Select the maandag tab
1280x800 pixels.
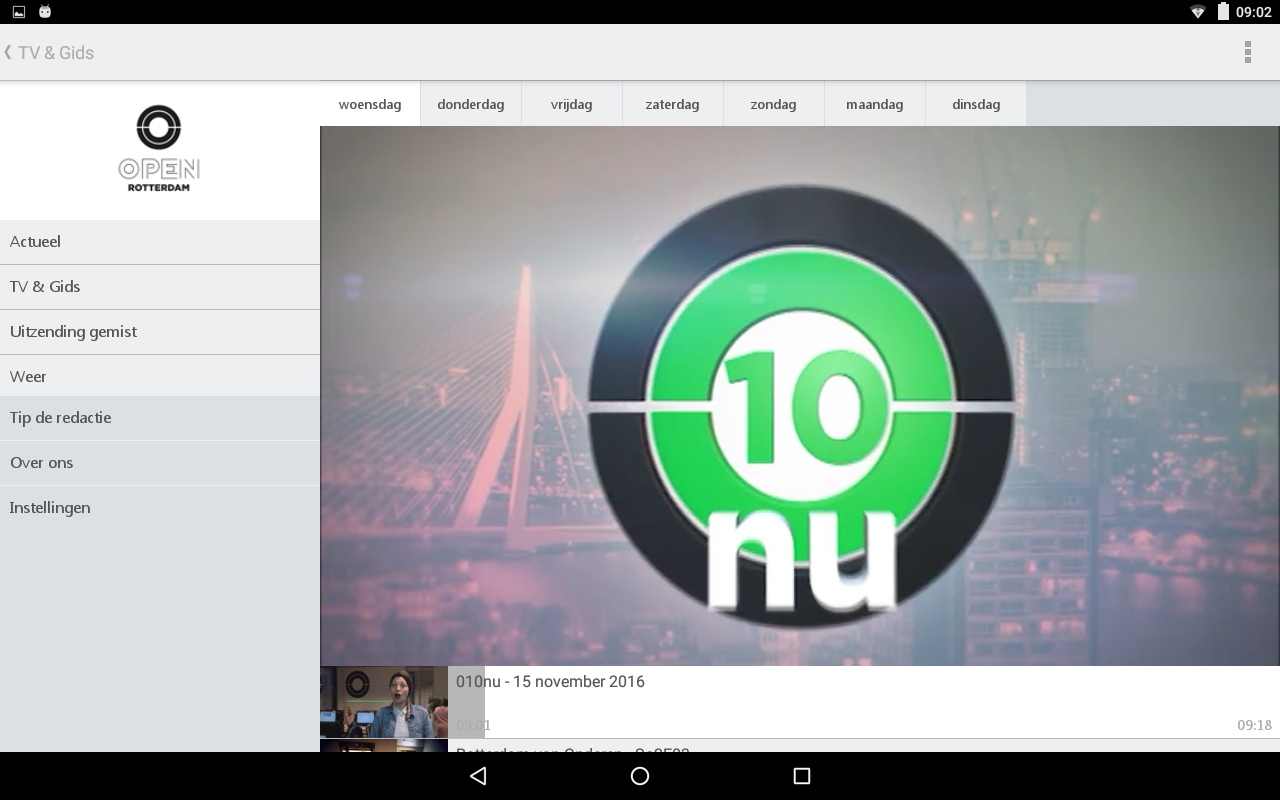pyautogui.click(x=875, y=104)
